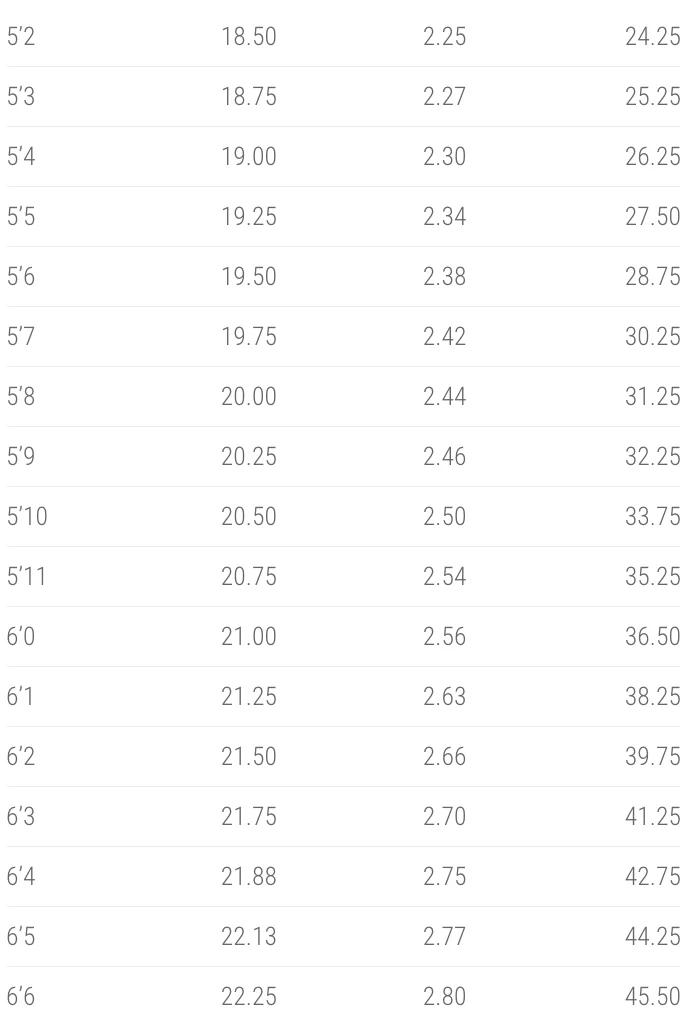
Task: Click the 20.75 value for 5'11
Action: (x=249, y=576)
